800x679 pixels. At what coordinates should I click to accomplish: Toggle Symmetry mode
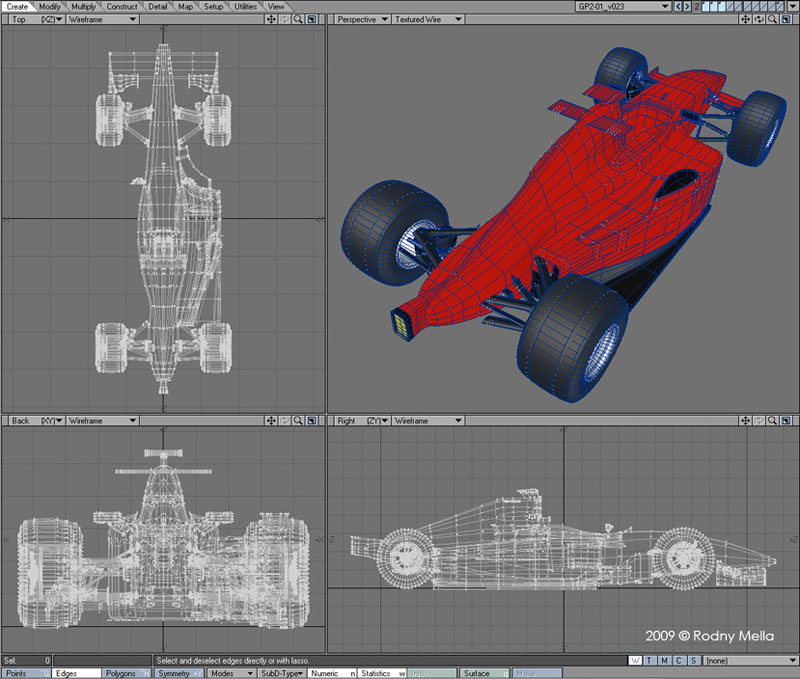coord(179,673)
